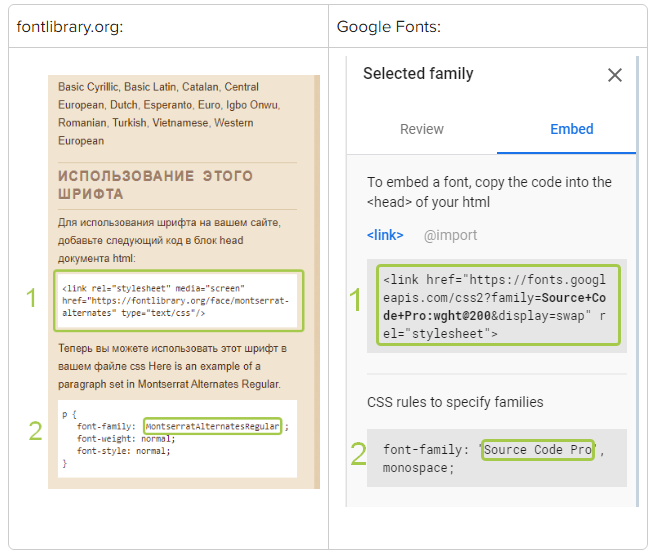Click the fontlibrary stylesheet link code box
This screenshot has height=555, width=657.
point(178,300)
